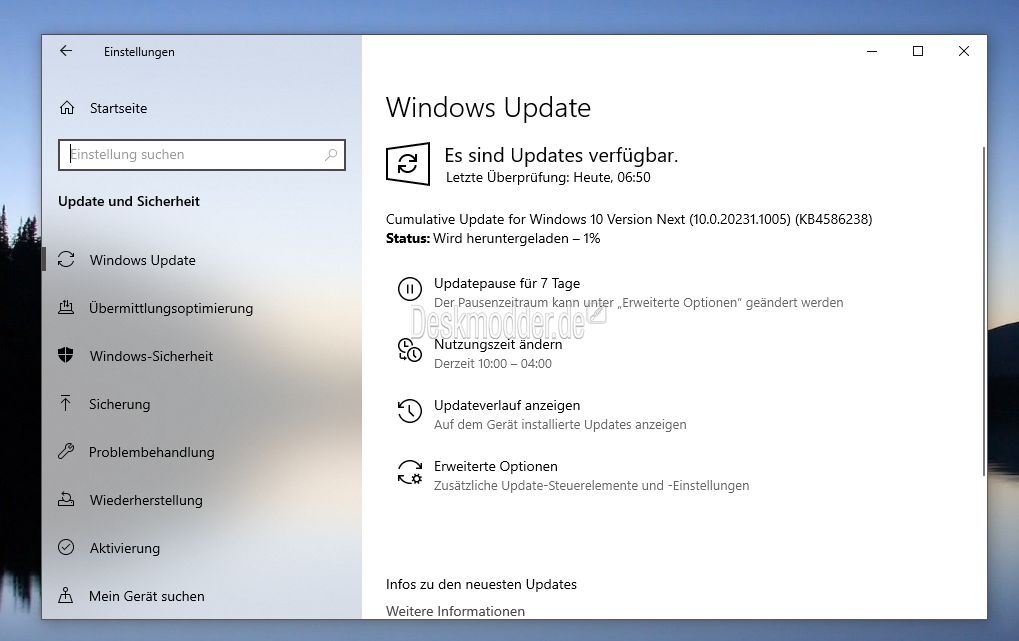The width and height of the screenshot is (1019, 641).
Task: Click the Windows Update page title
Action: (x=488, y=108)
